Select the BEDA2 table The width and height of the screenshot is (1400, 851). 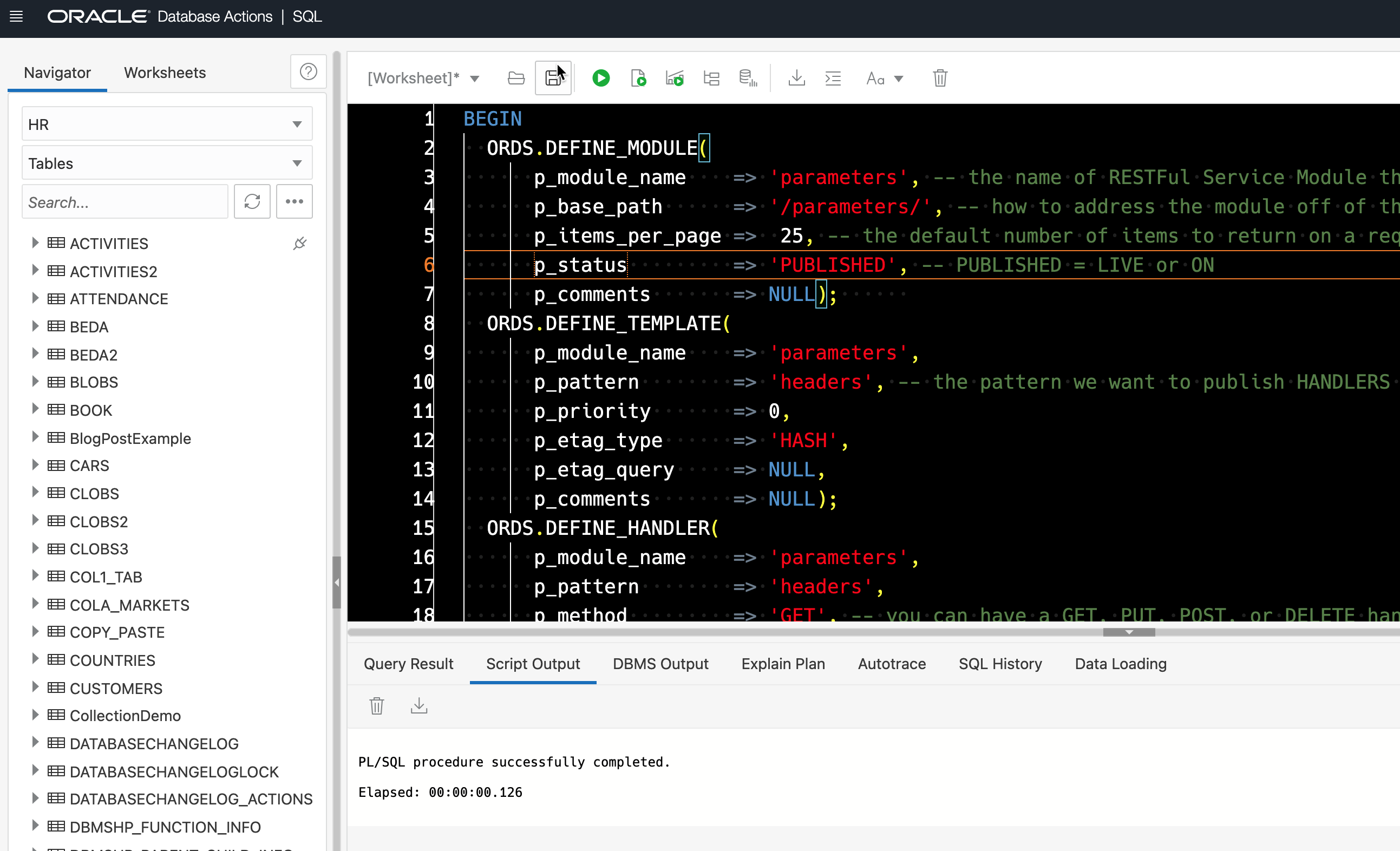(93, 355)
